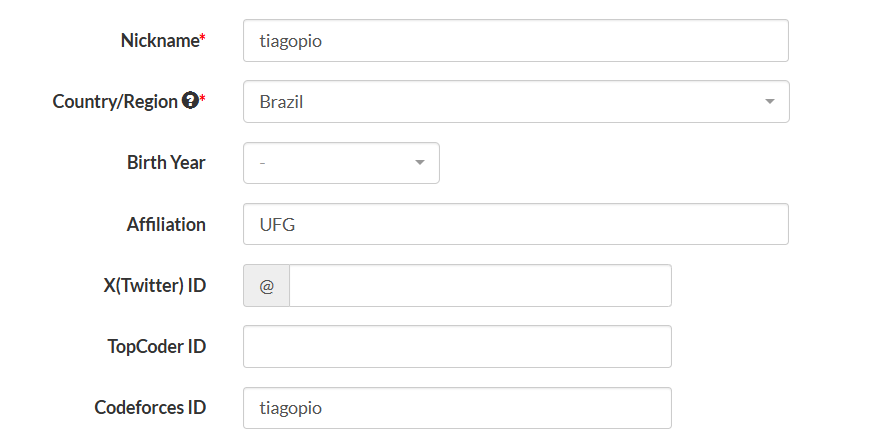Click the TopCoder ID label

pyautogui.click(x=156, y=347)
